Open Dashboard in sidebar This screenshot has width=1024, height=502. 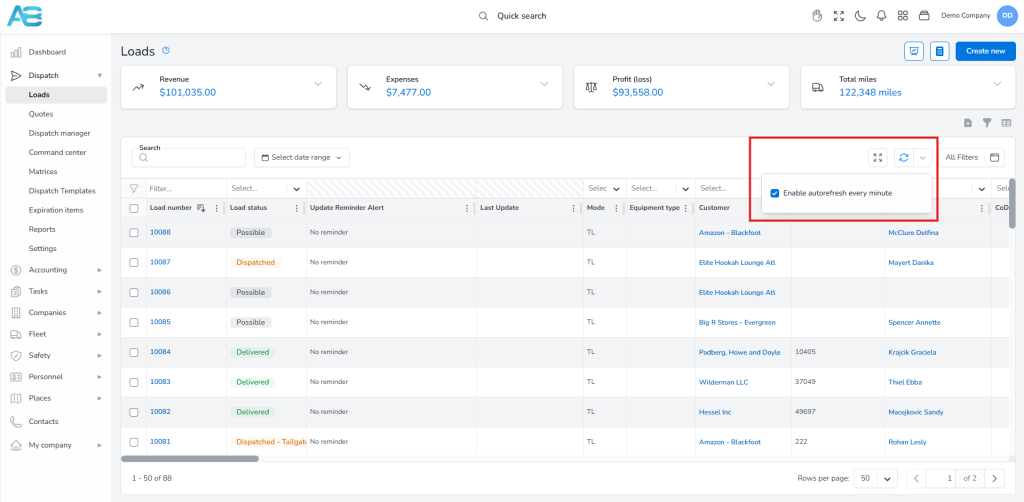pyautogui.click(x=47, y=52)
